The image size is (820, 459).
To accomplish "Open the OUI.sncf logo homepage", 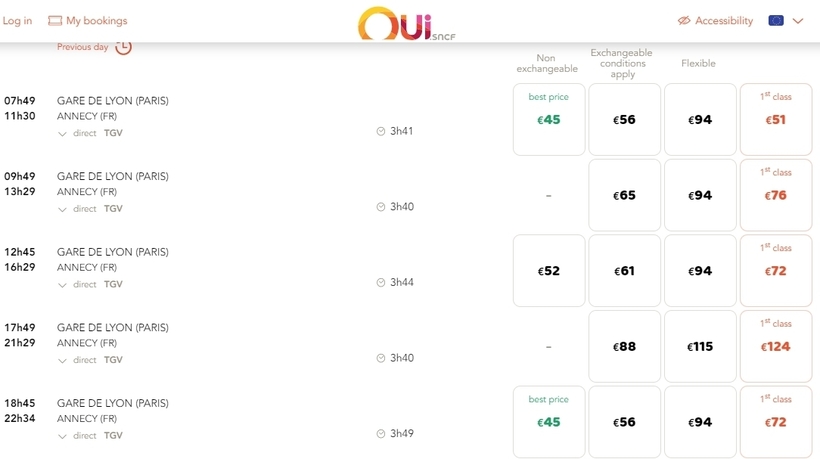I will (406, 24).
